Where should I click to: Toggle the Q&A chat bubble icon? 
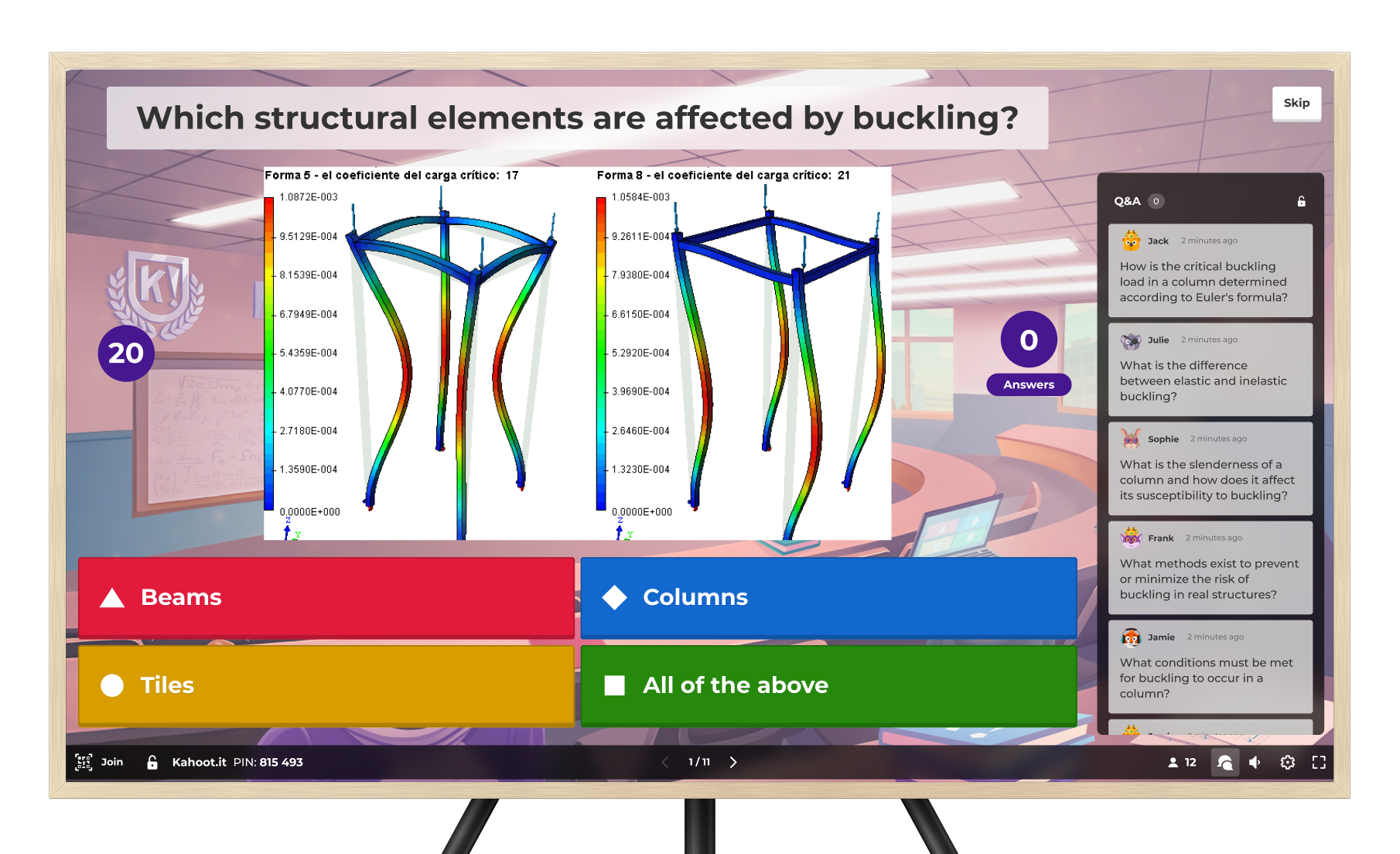tap(1225, 762)
